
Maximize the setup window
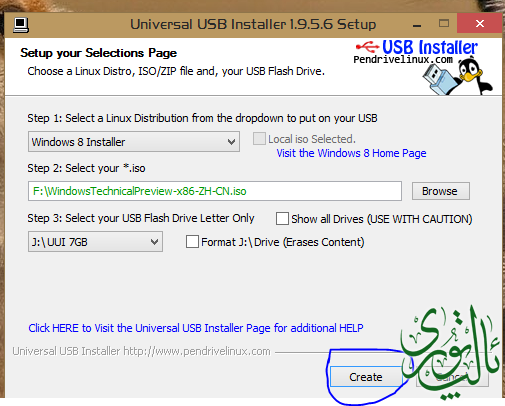pyautogui.click(x=444, y=24)
